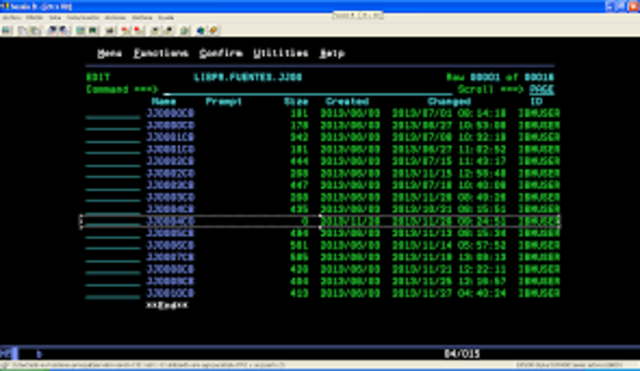Select member JJ0004CD with size 0
The width and height of the screenshot is (640, 371).
pyautogui.click(x=170, y=222)
